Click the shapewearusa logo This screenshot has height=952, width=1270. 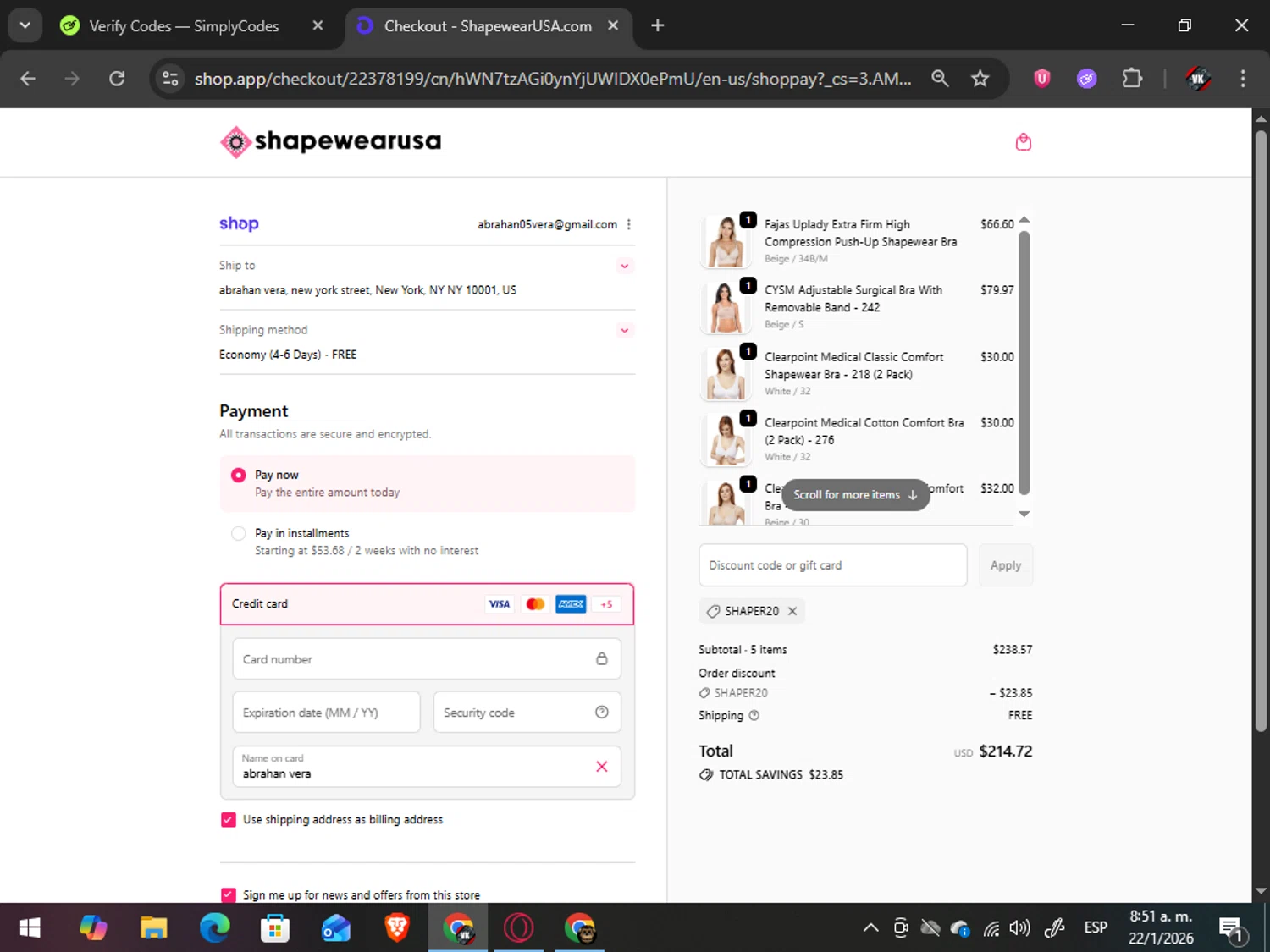pos(330,141)
